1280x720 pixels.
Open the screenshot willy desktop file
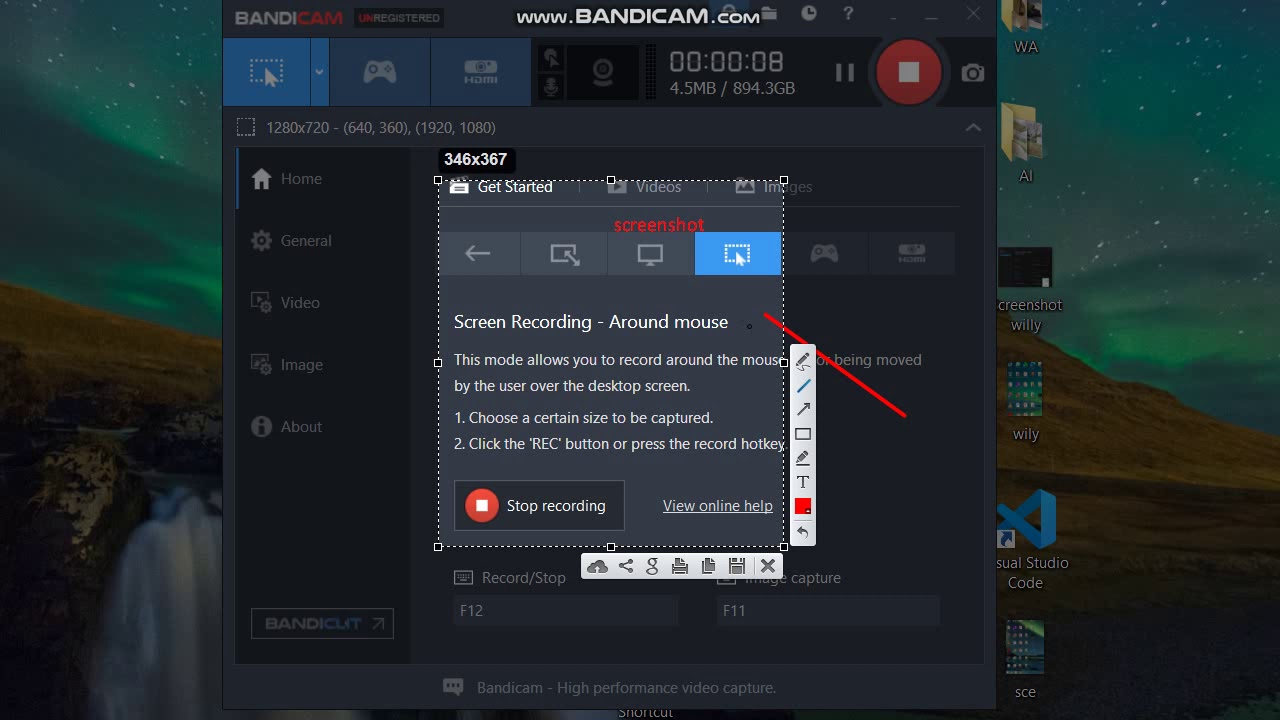point(1025,290)
